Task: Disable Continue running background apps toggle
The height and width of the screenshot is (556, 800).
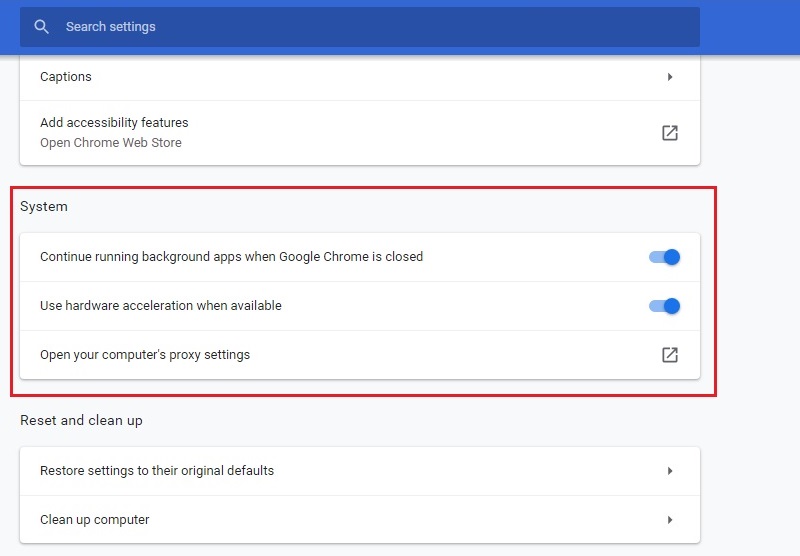Action: pos(664,257)
